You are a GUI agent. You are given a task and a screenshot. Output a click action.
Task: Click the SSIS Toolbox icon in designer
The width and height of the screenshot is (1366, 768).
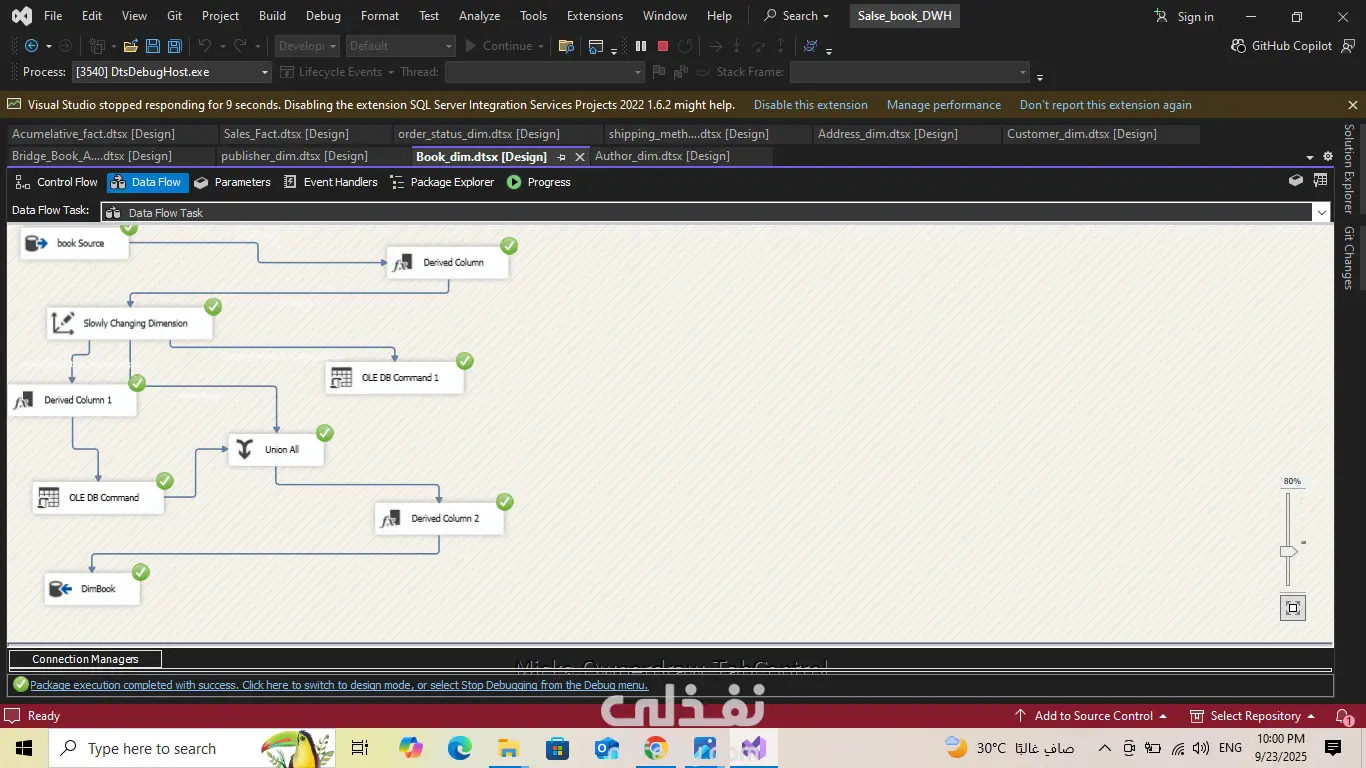tap(1296, 181)
